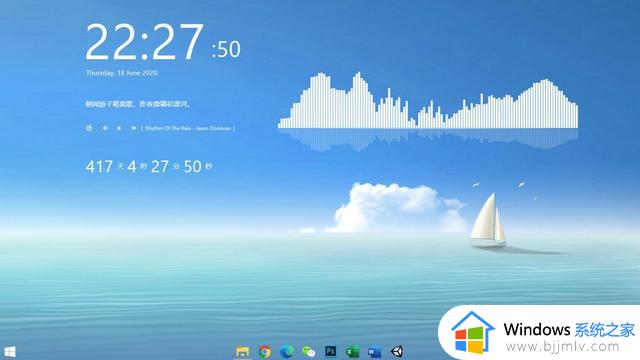Skip to the previous track
The height and width of the screenshot is (360, 640).
[104, 128]
